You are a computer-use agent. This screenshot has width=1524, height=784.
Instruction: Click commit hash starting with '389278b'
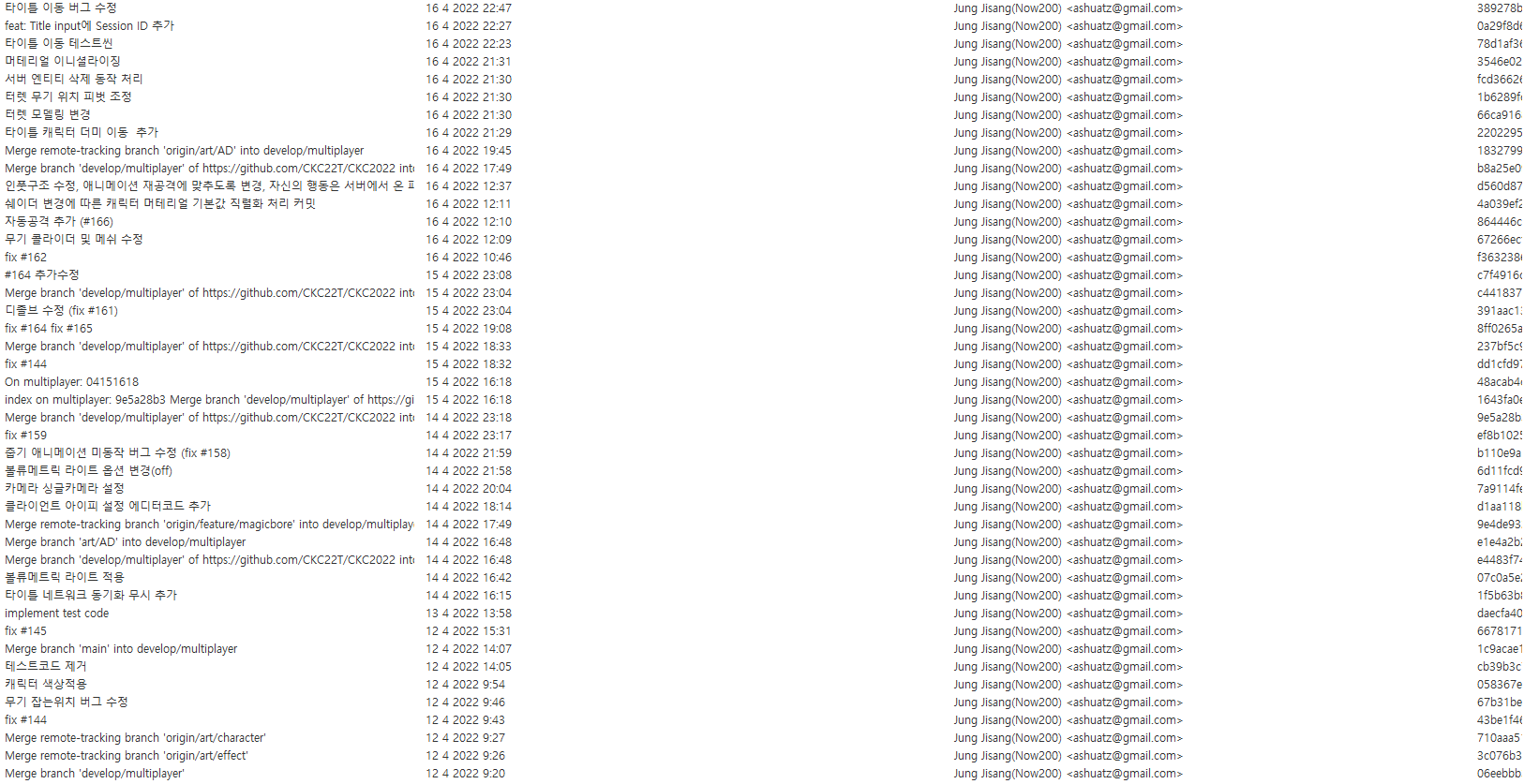(1500, 8)
